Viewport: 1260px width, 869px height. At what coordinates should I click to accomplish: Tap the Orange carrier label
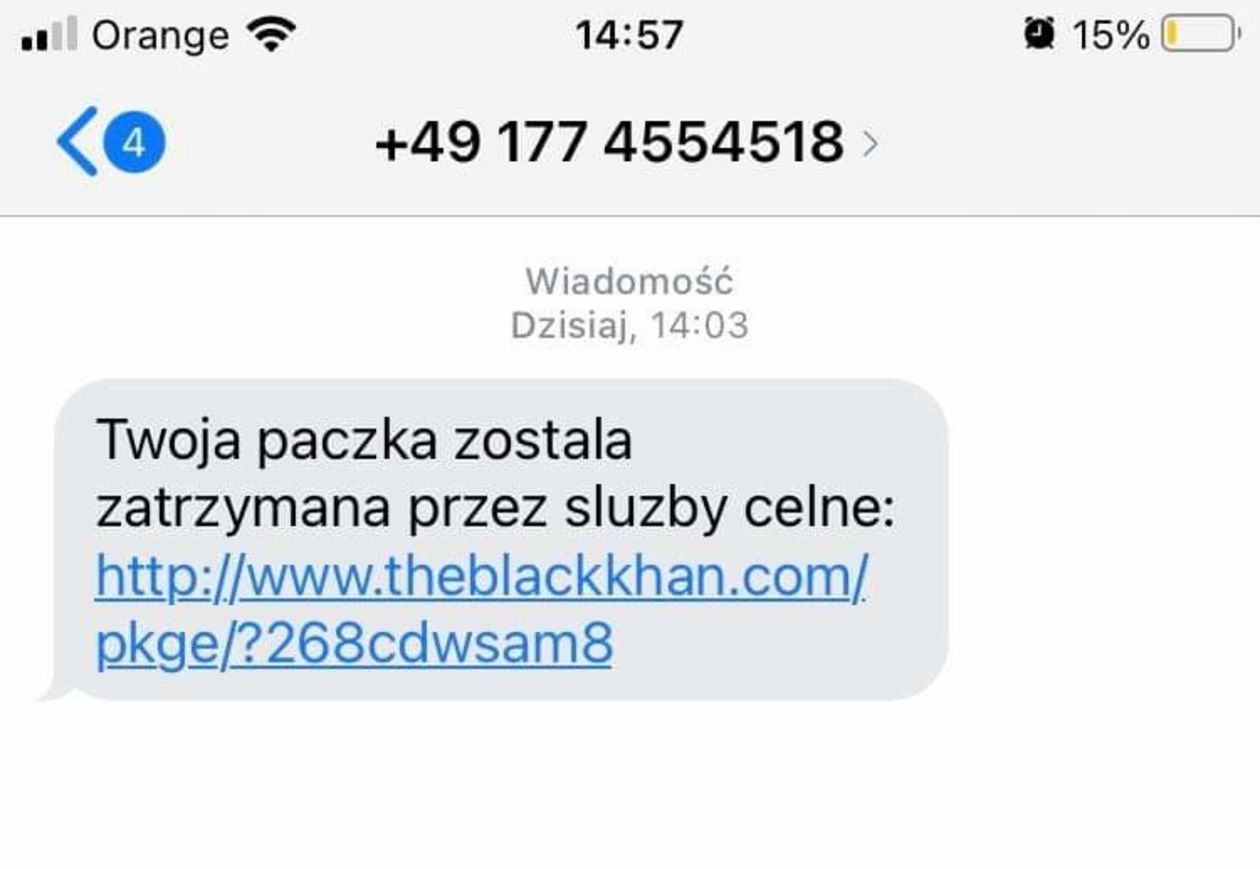pyautogui.click(x=160, y=36)
